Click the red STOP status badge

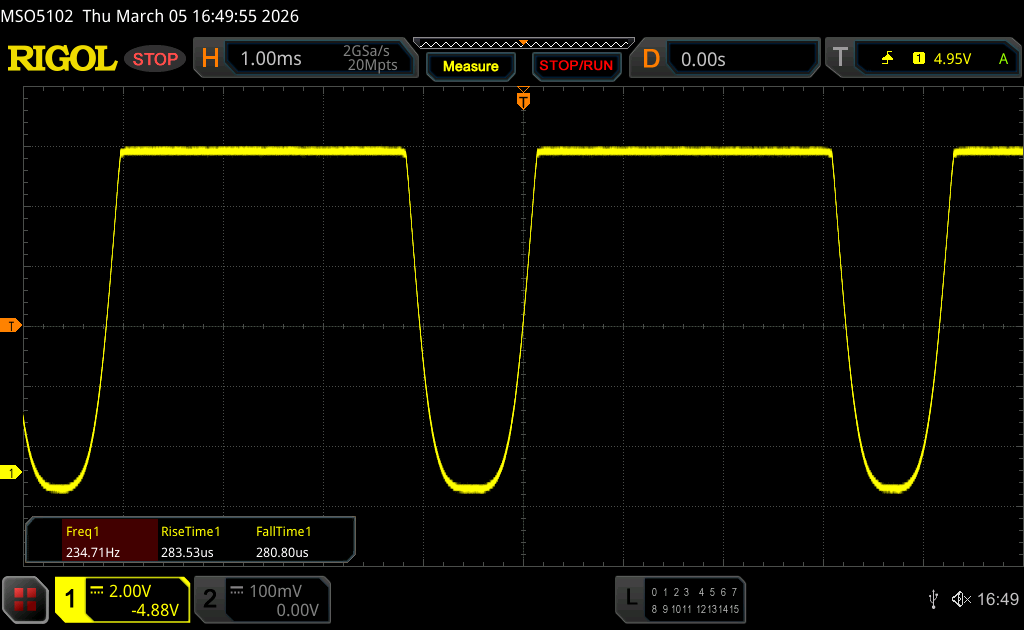pos(156,59)
